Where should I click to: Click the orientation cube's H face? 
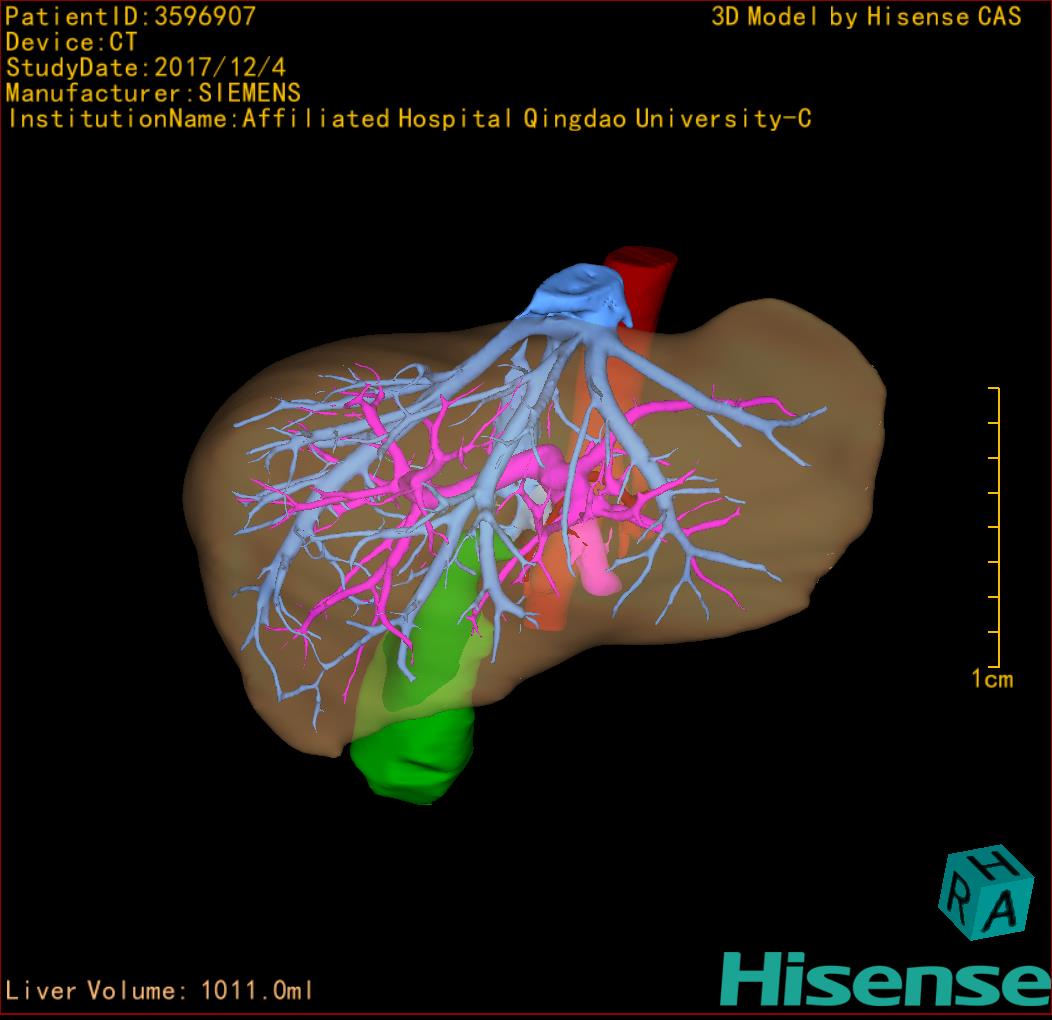coord(992,866)
